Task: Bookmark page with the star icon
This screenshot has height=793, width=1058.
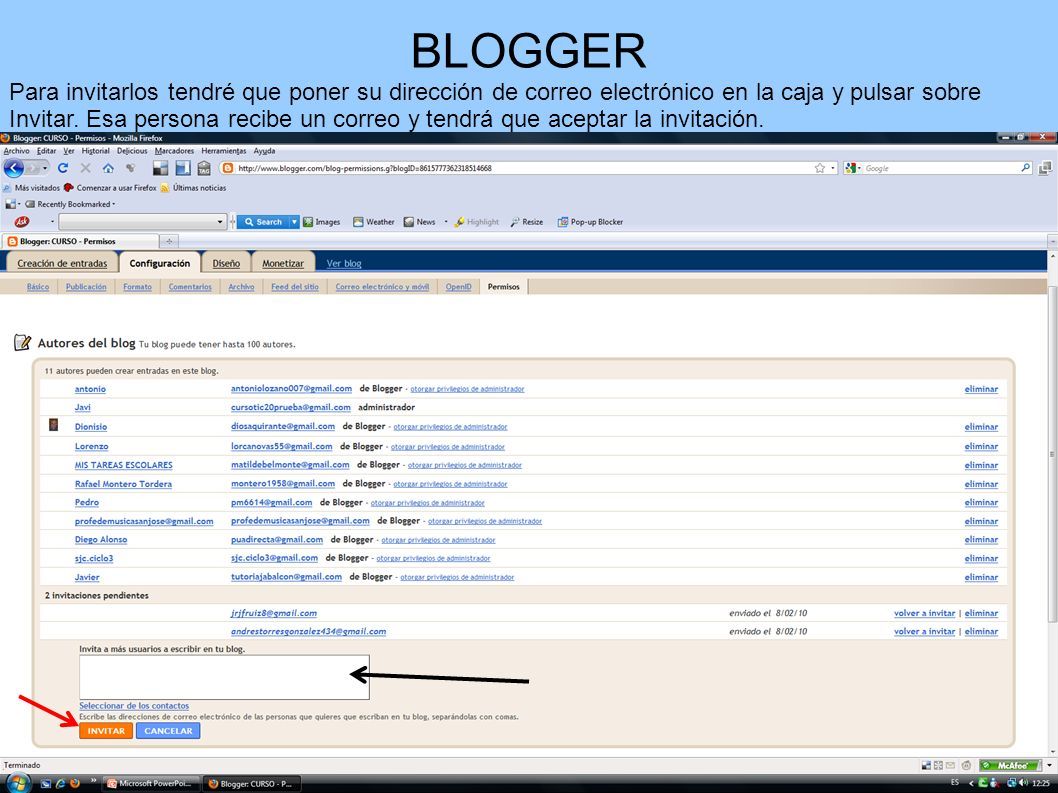Action: [819, 168]
